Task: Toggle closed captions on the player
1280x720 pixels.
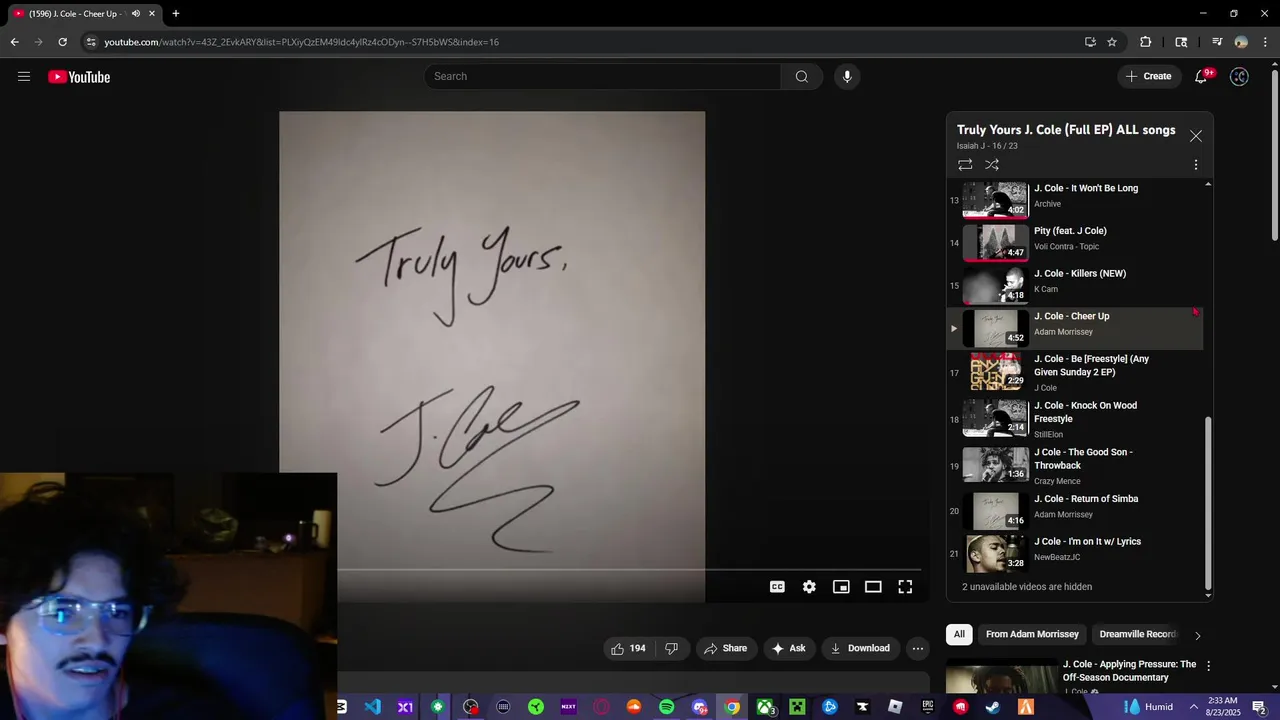Action: 777,587
